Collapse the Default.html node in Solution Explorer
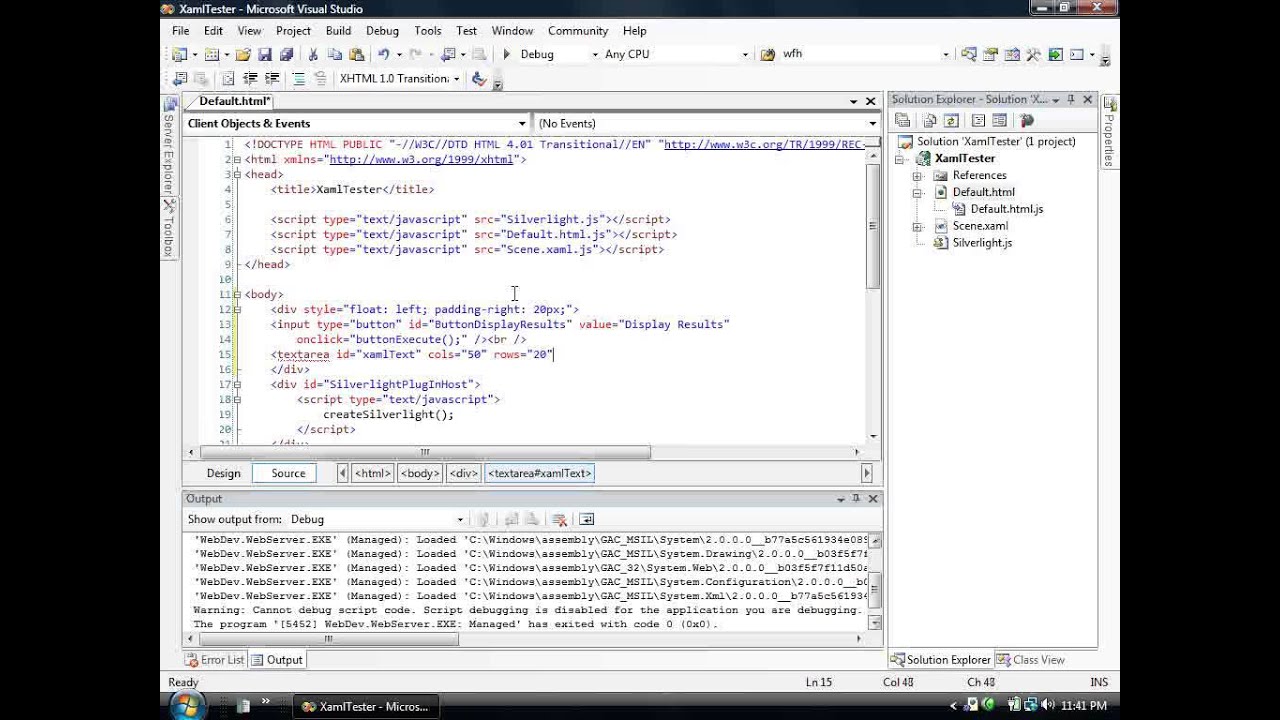Image resolution: width=1280 pixels, height=720 pixels. point(917,192)
